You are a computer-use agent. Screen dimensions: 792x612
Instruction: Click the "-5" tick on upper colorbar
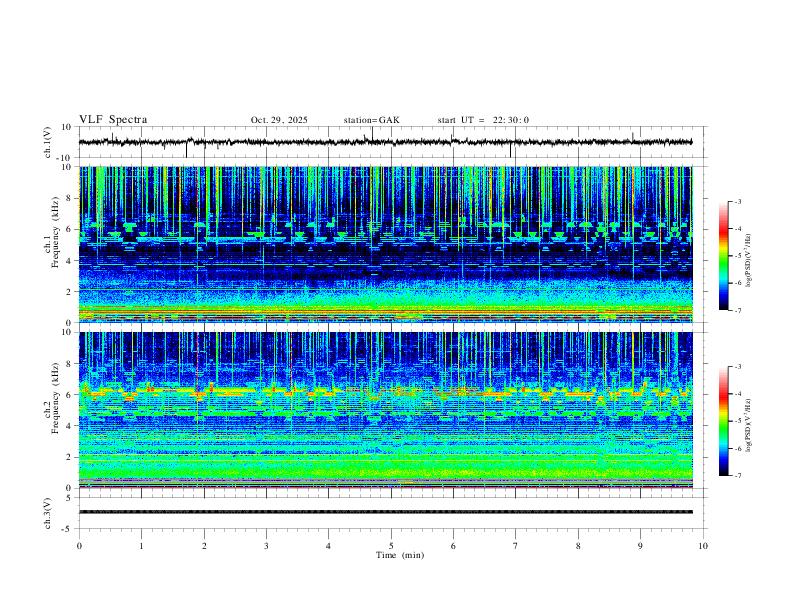tap(738, 256)
